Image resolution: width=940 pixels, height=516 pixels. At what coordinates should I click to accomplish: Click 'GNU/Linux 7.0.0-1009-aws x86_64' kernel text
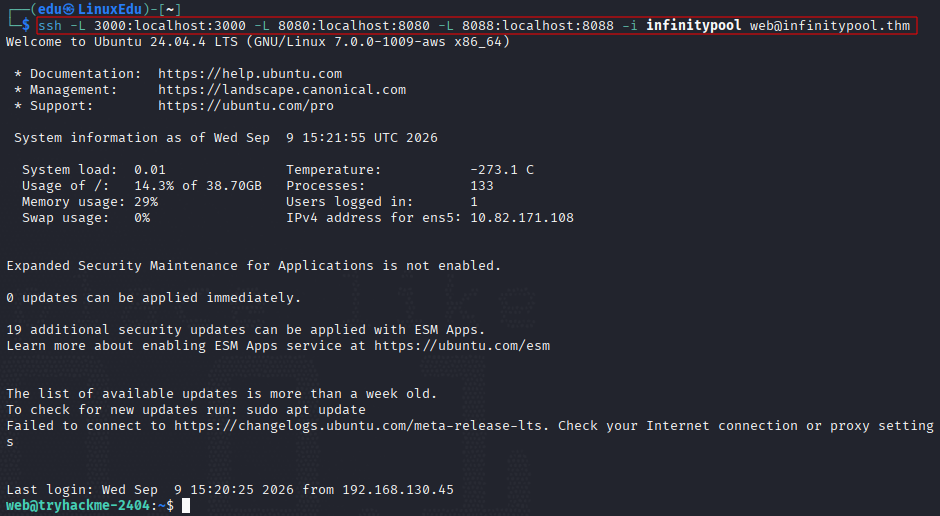point(378,42)
